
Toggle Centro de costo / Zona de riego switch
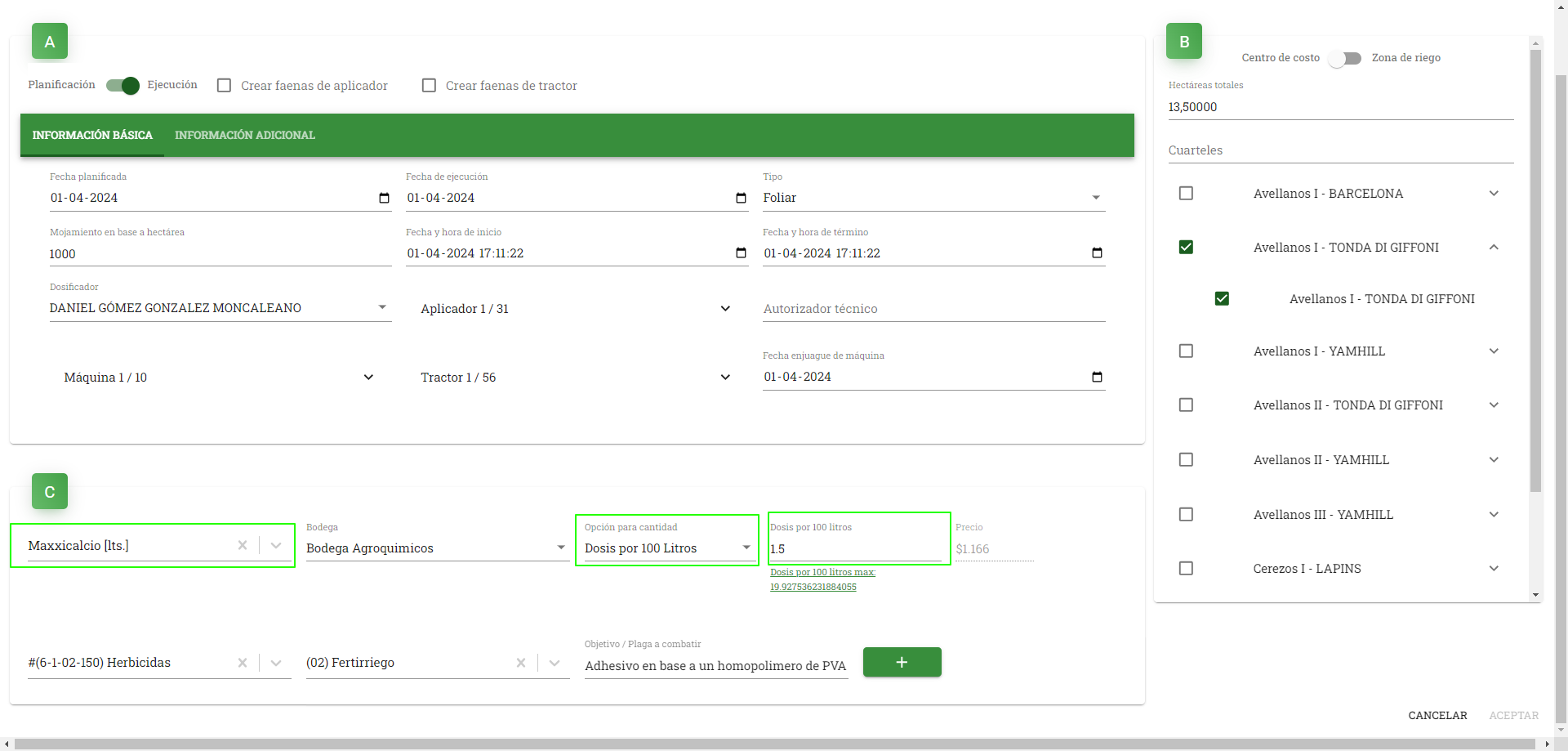(1345, 58)
